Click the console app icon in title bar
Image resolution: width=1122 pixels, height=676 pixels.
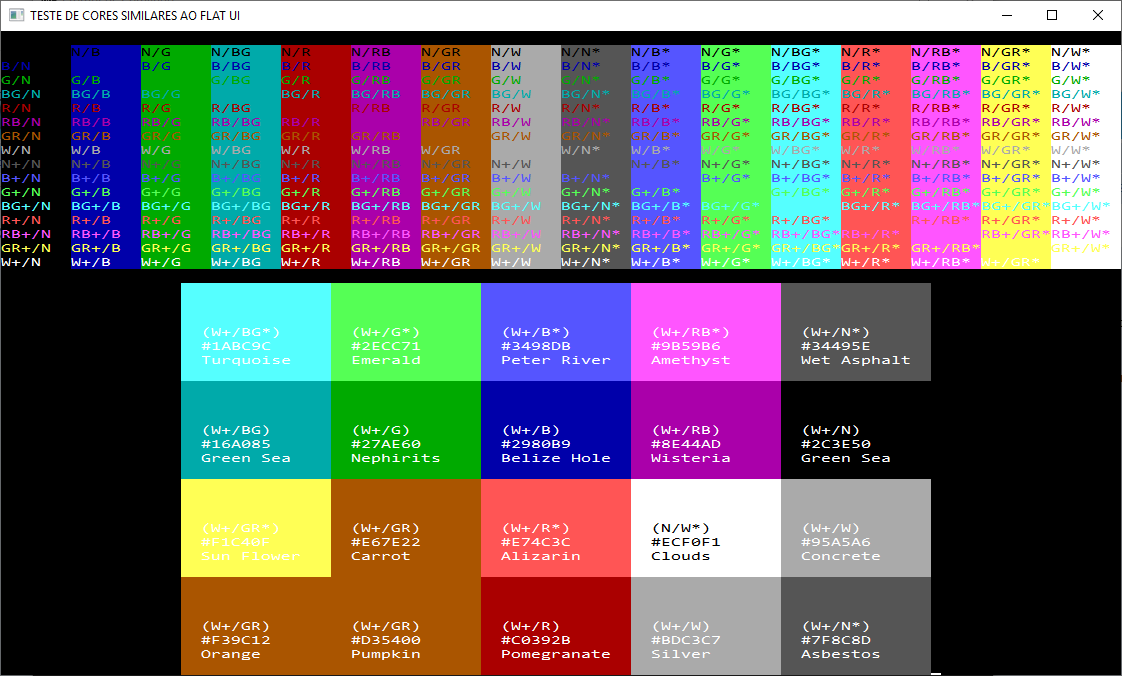point(16,15)
